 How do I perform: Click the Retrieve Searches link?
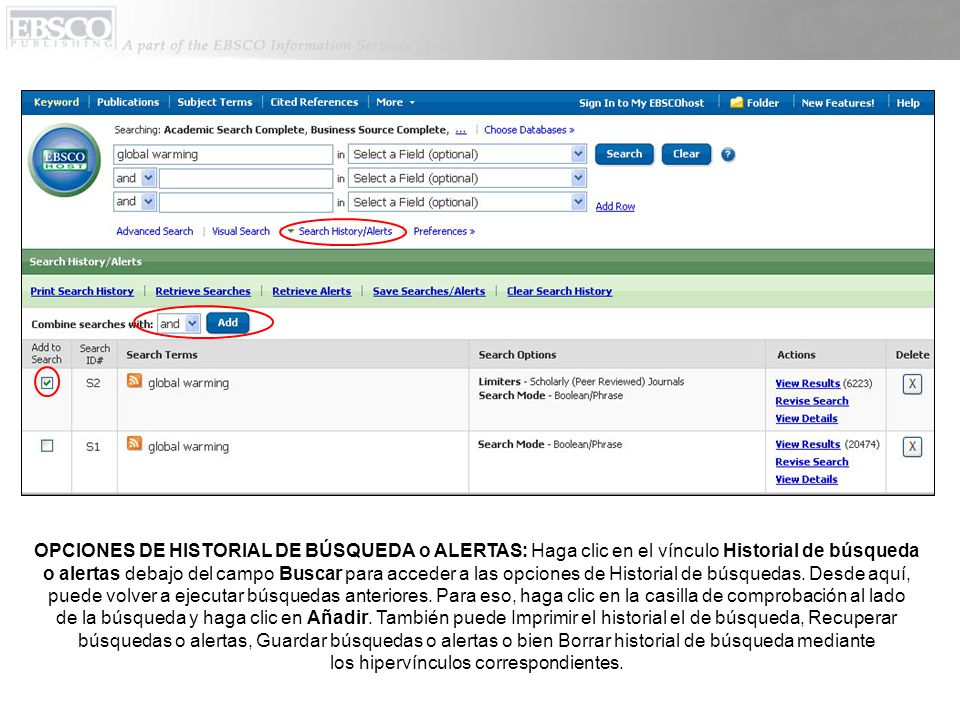click(x=203, y=291)
